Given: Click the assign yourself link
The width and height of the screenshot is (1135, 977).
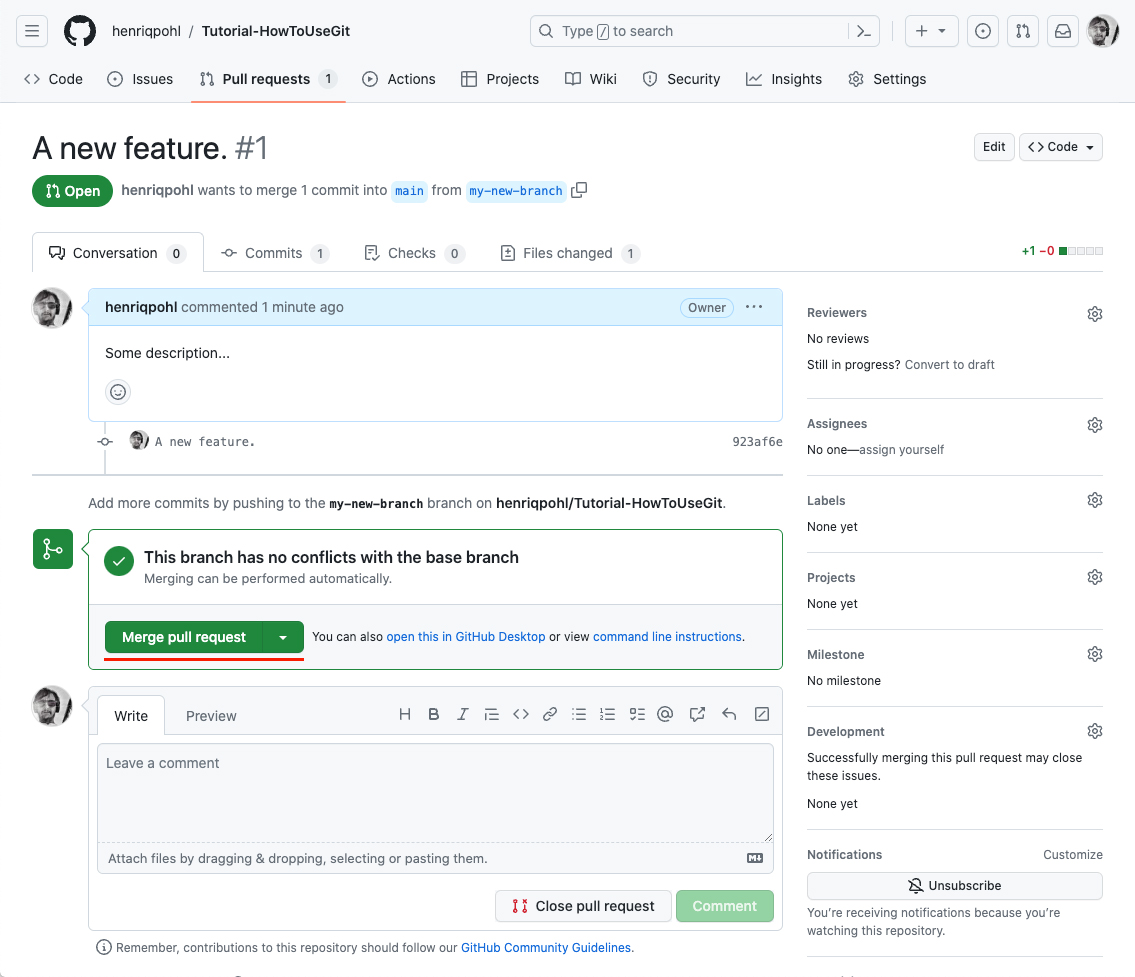Looking at the screenshot, I should click(x=901, y=449).
